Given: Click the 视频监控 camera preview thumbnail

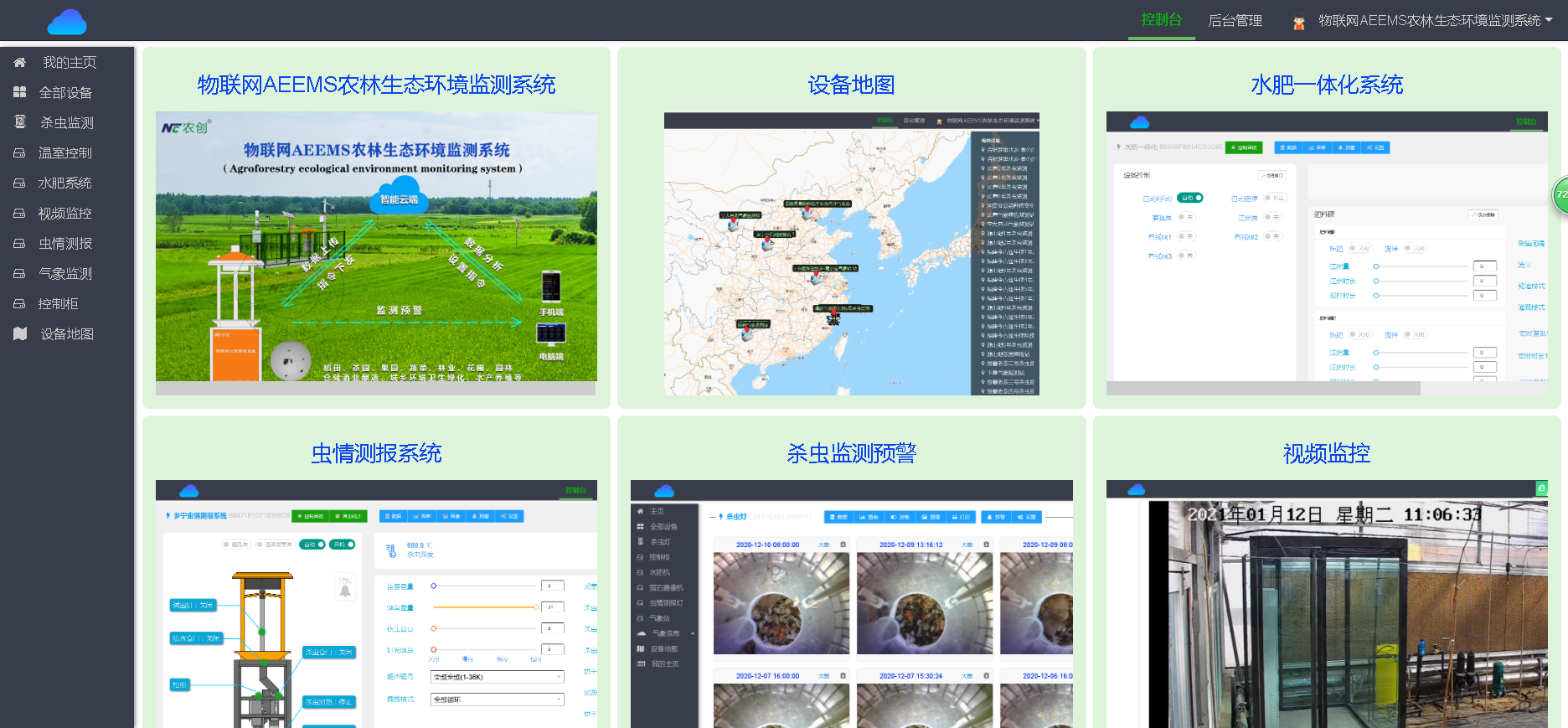Looking at the screenshot, I should pos(1326,612).
